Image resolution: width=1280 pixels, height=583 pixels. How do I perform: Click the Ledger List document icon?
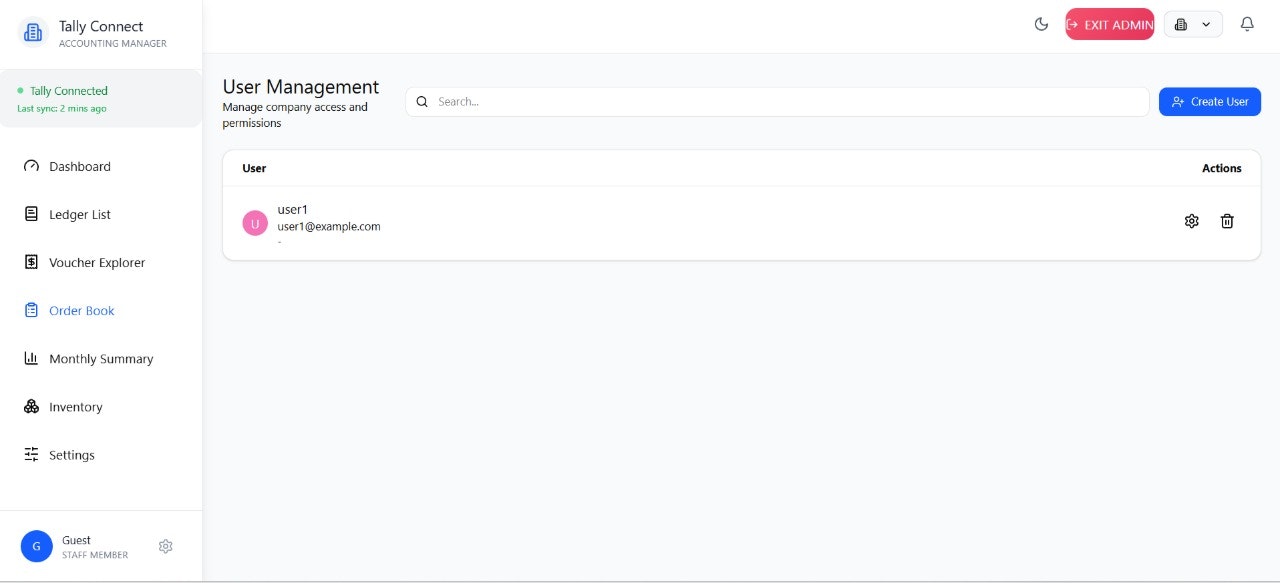pos(31,214)
